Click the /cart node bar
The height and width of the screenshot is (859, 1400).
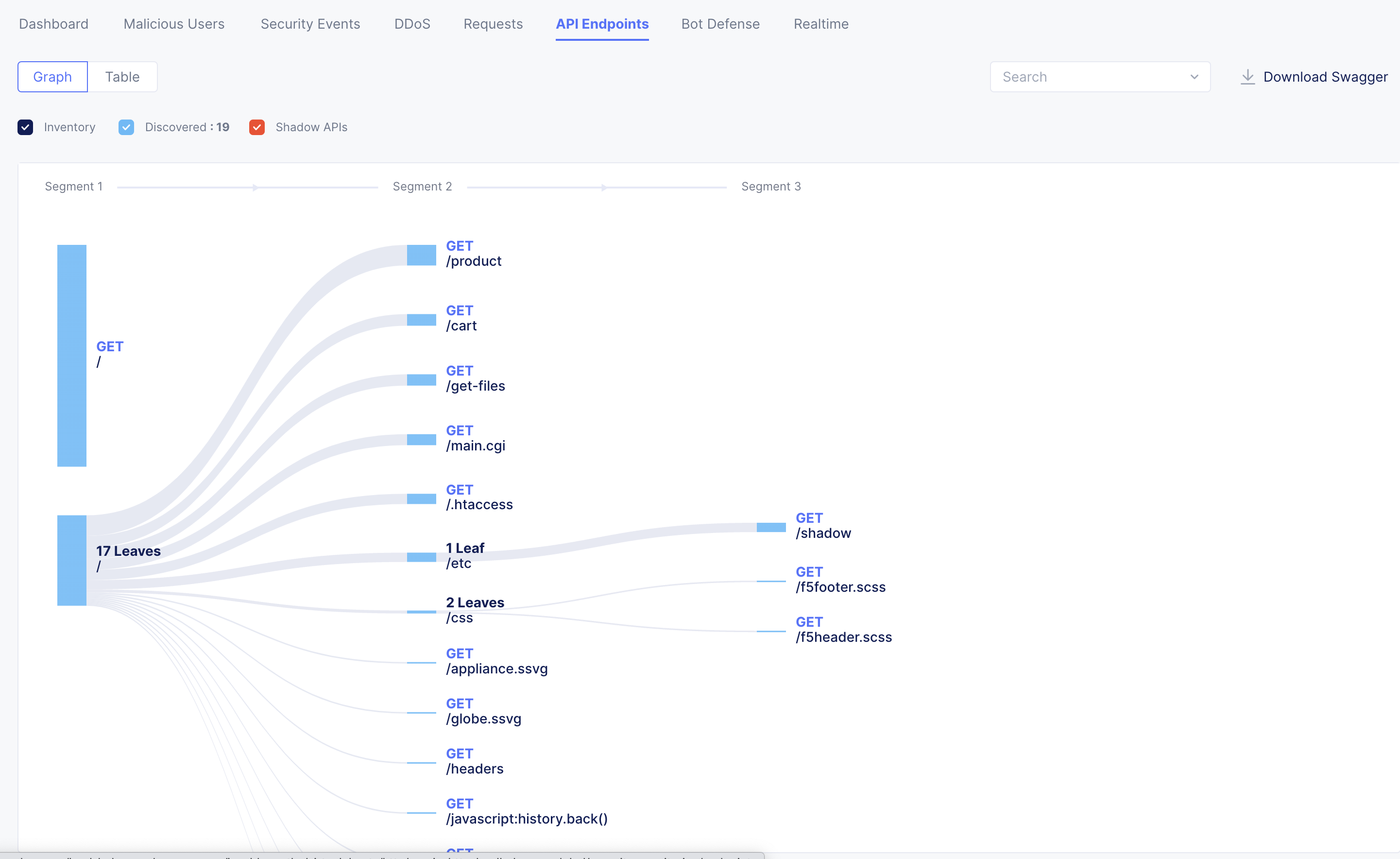tap(421, 320)
